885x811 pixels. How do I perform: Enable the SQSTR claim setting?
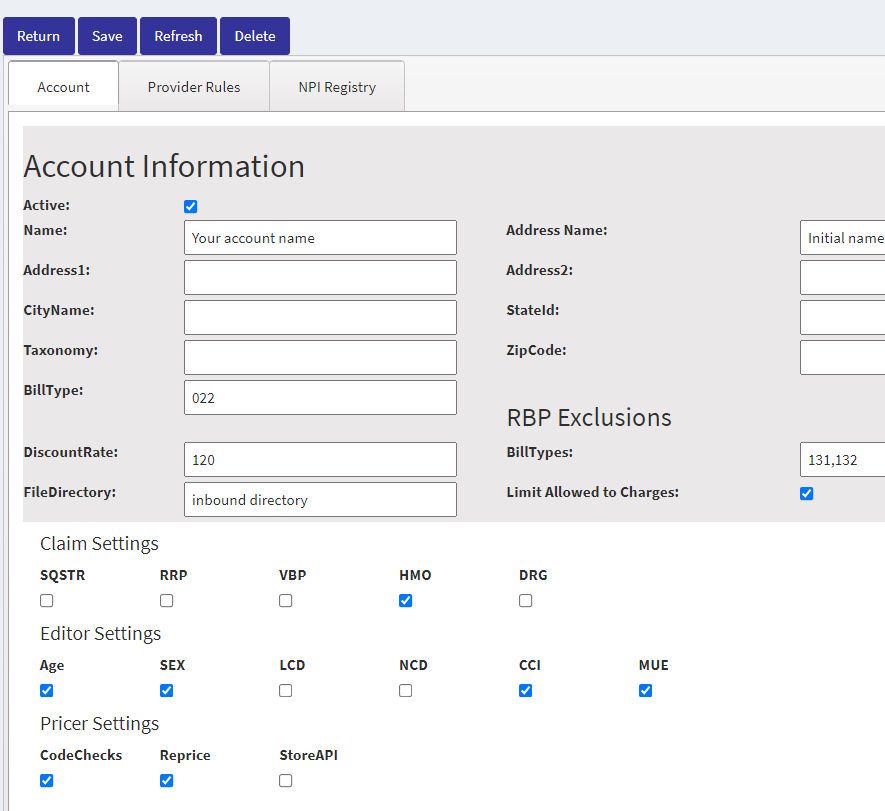(47, 601)
